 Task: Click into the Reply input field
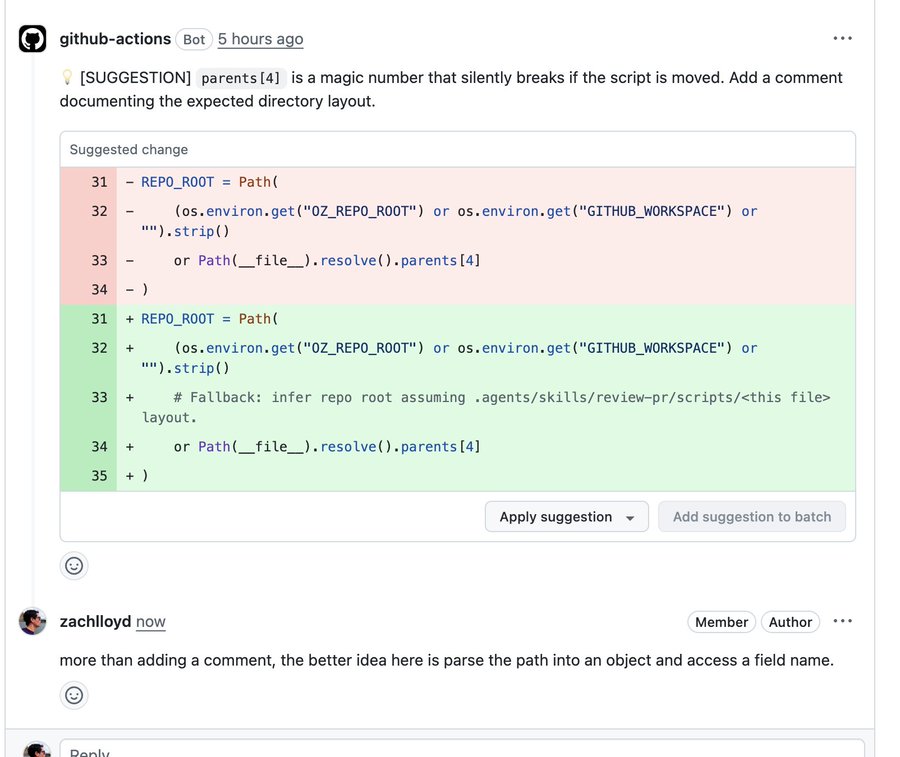coord(462,748)
